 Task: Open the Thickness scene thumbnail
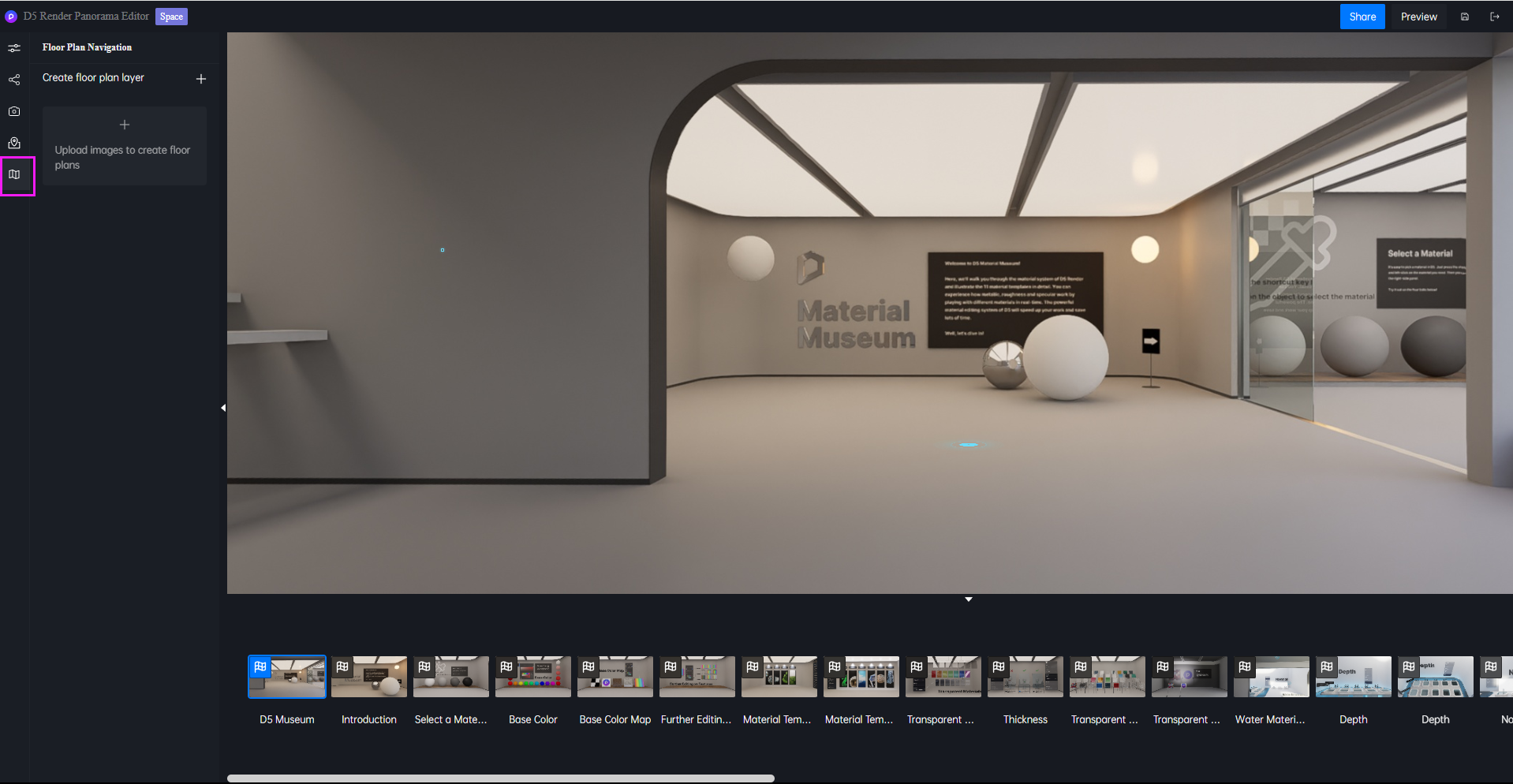1025,677
